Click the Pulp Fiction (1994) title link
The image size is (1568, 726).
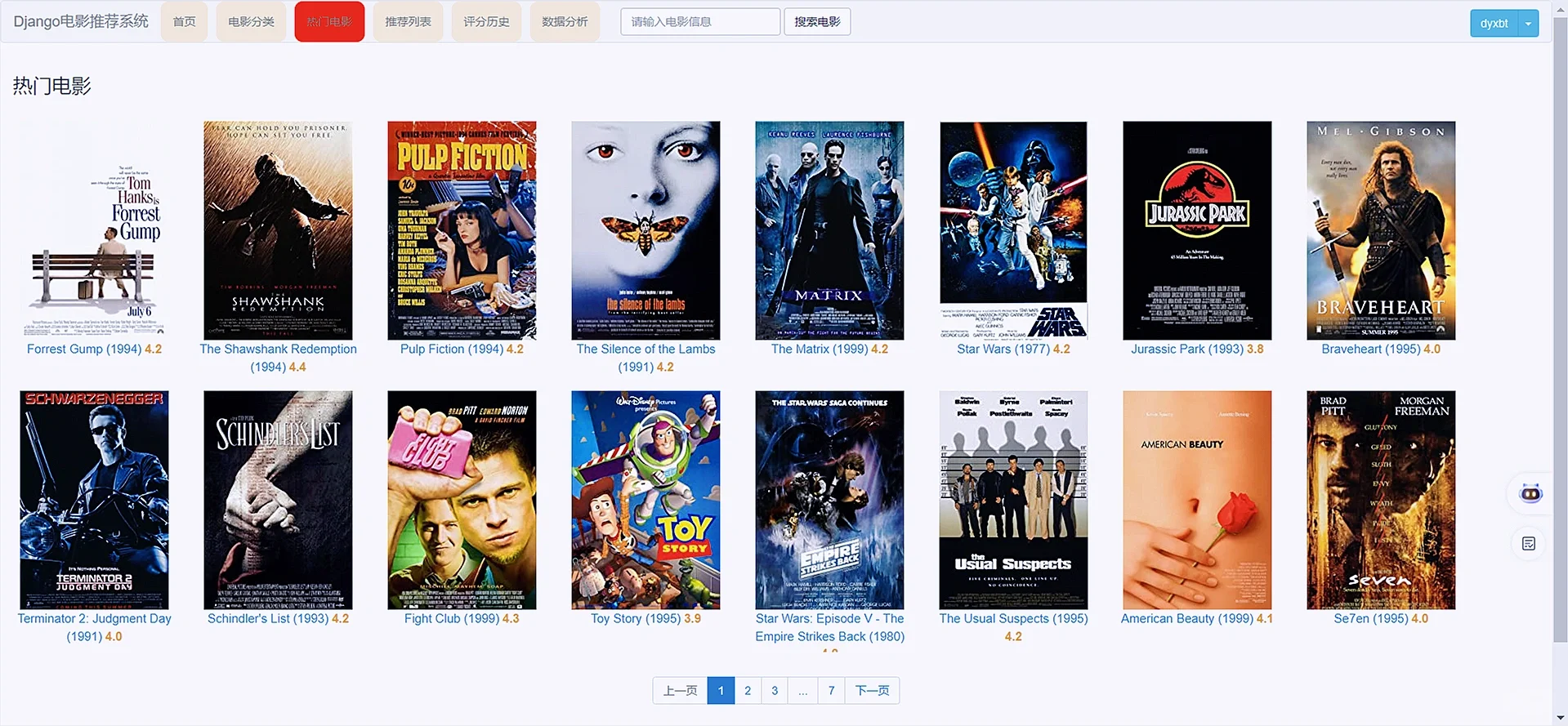pos(452,349)
